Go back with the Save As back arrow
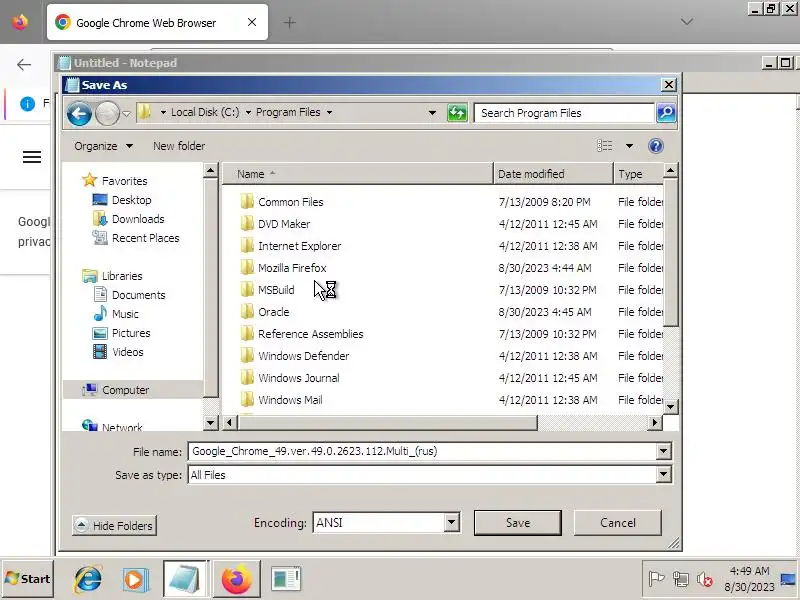The width and height of the screenshot is (800, 600). tap(79, 113)
